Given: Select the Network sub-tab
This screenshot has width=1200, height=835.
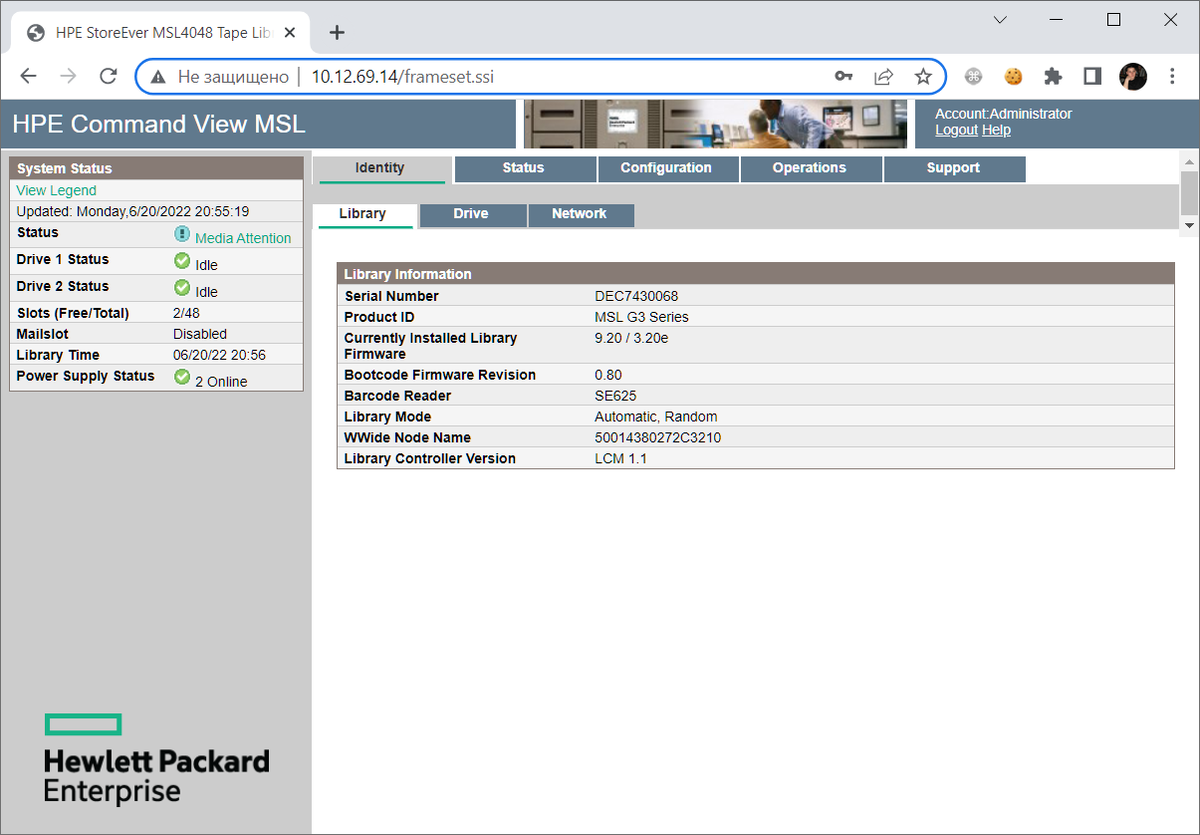Looking at the screenshot, I should 580,215.
